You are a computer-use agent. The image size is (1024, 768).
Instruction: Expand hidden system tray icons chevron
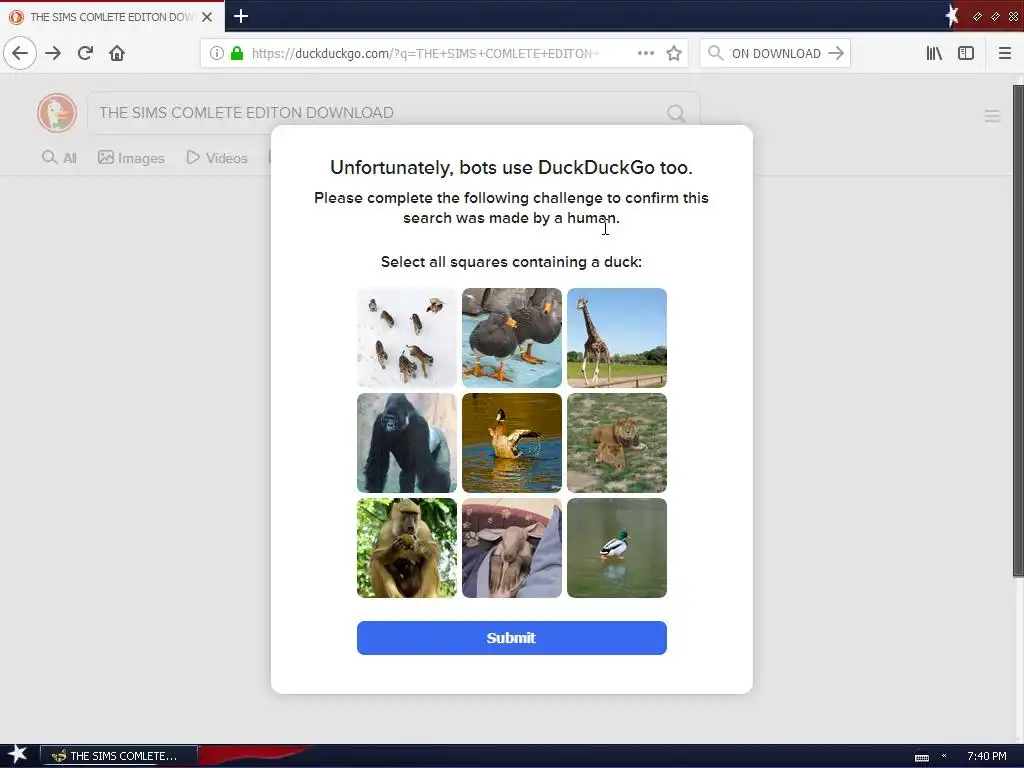[944, 756]
